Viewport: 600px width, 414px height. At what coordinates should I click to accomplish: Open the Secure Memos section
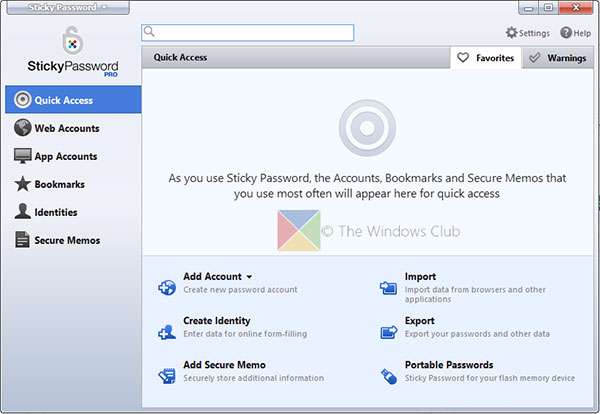[x=73, y=240]
